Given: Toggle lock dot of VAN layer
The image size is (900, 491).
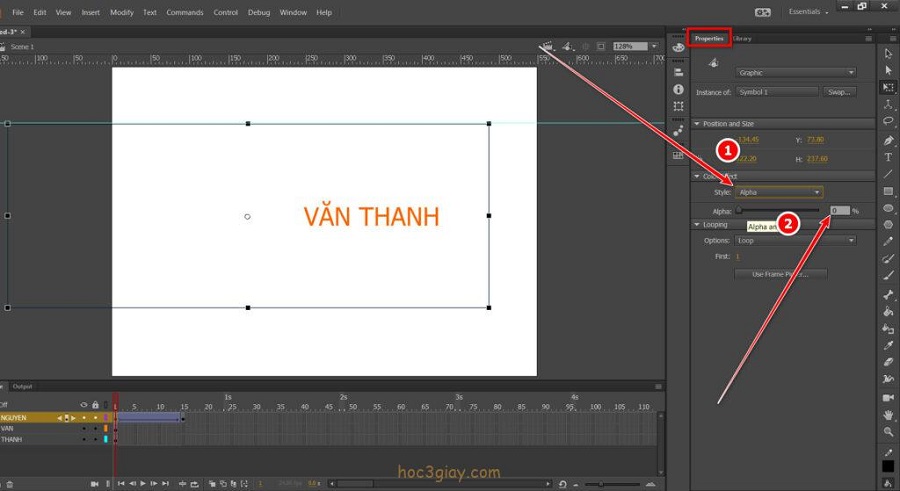Looking at the screenshot, I should coord(95,428).
